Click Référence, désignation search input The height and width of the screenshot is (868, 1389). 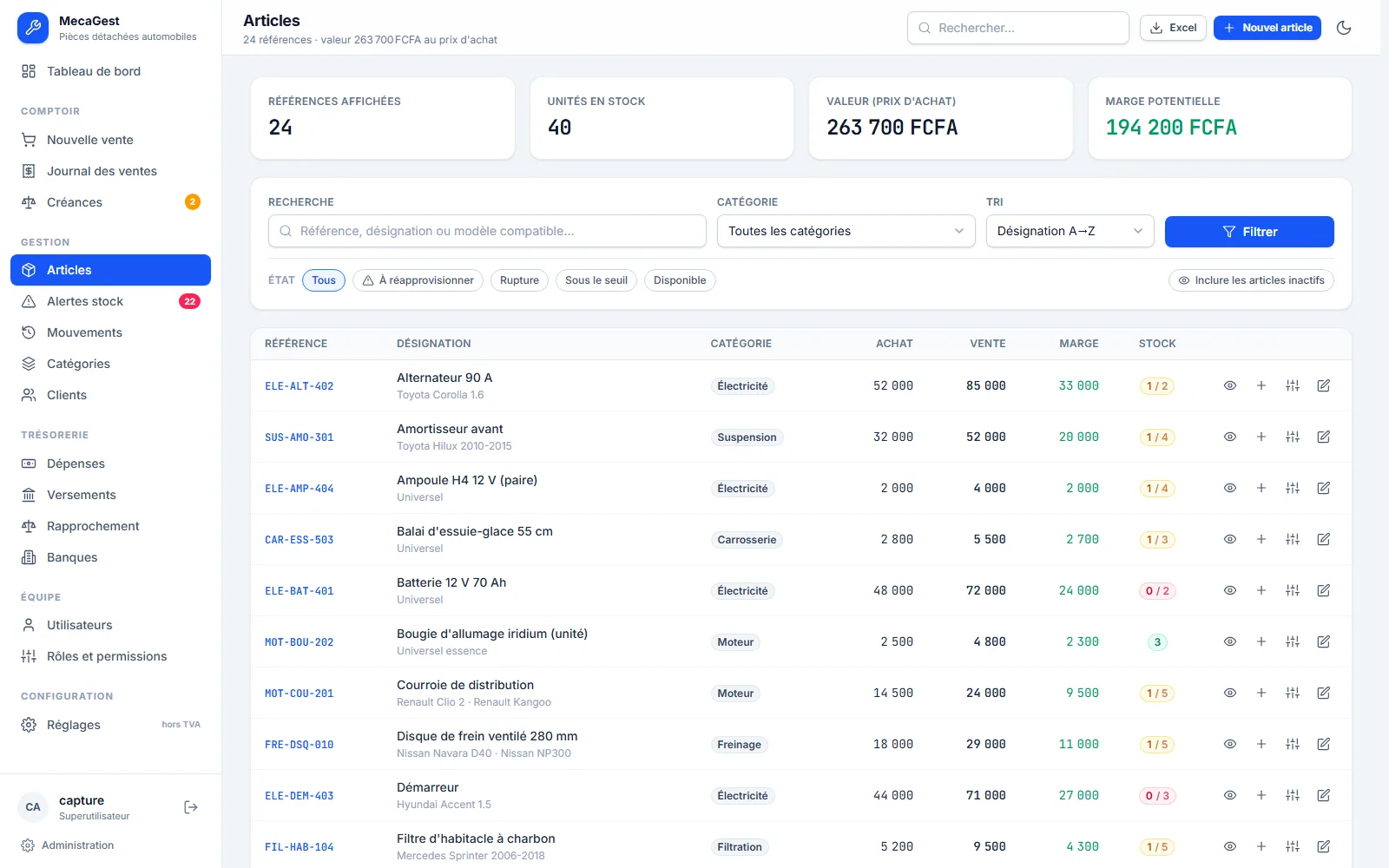pyautogui.click(x=487, y=231)
